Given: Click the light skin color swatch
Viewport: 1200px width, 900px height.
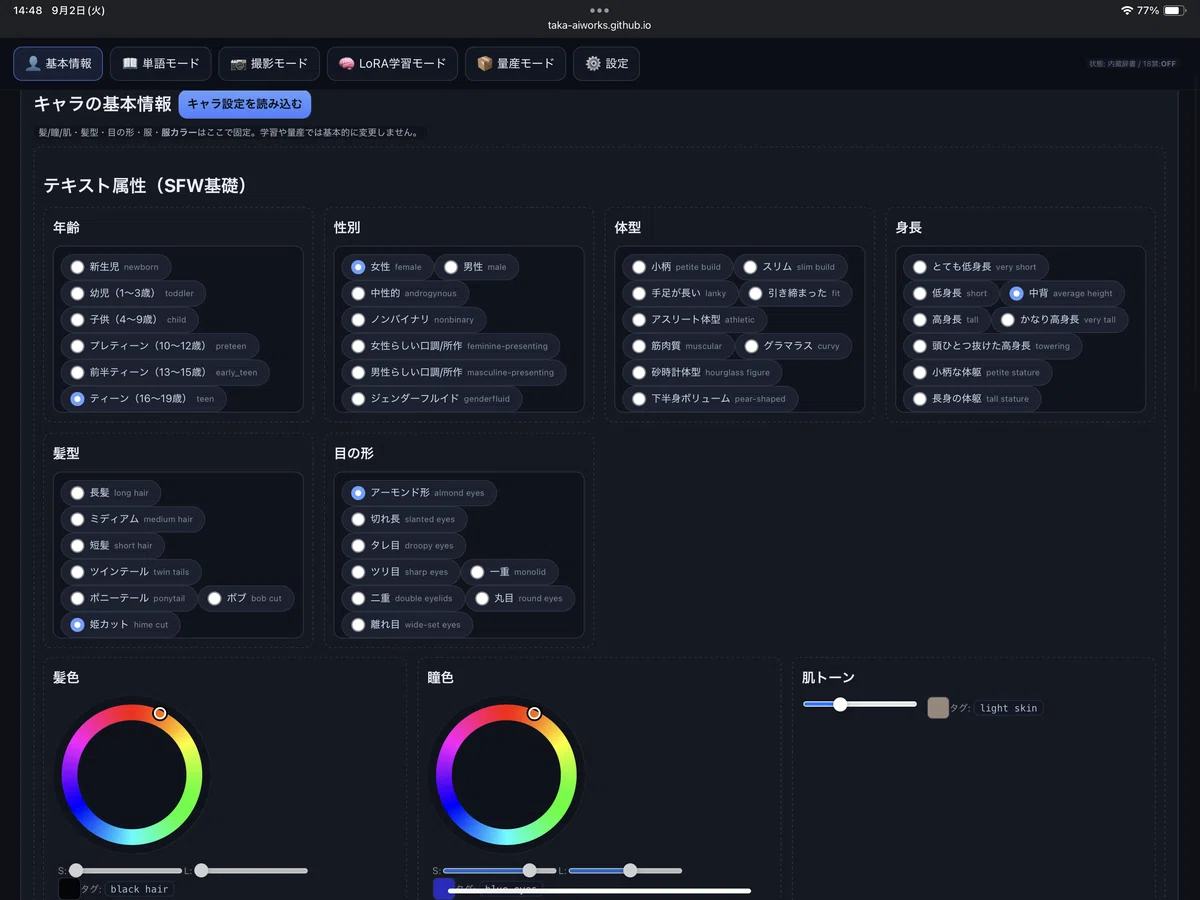Looking at the screenshot, I should 938,708.
